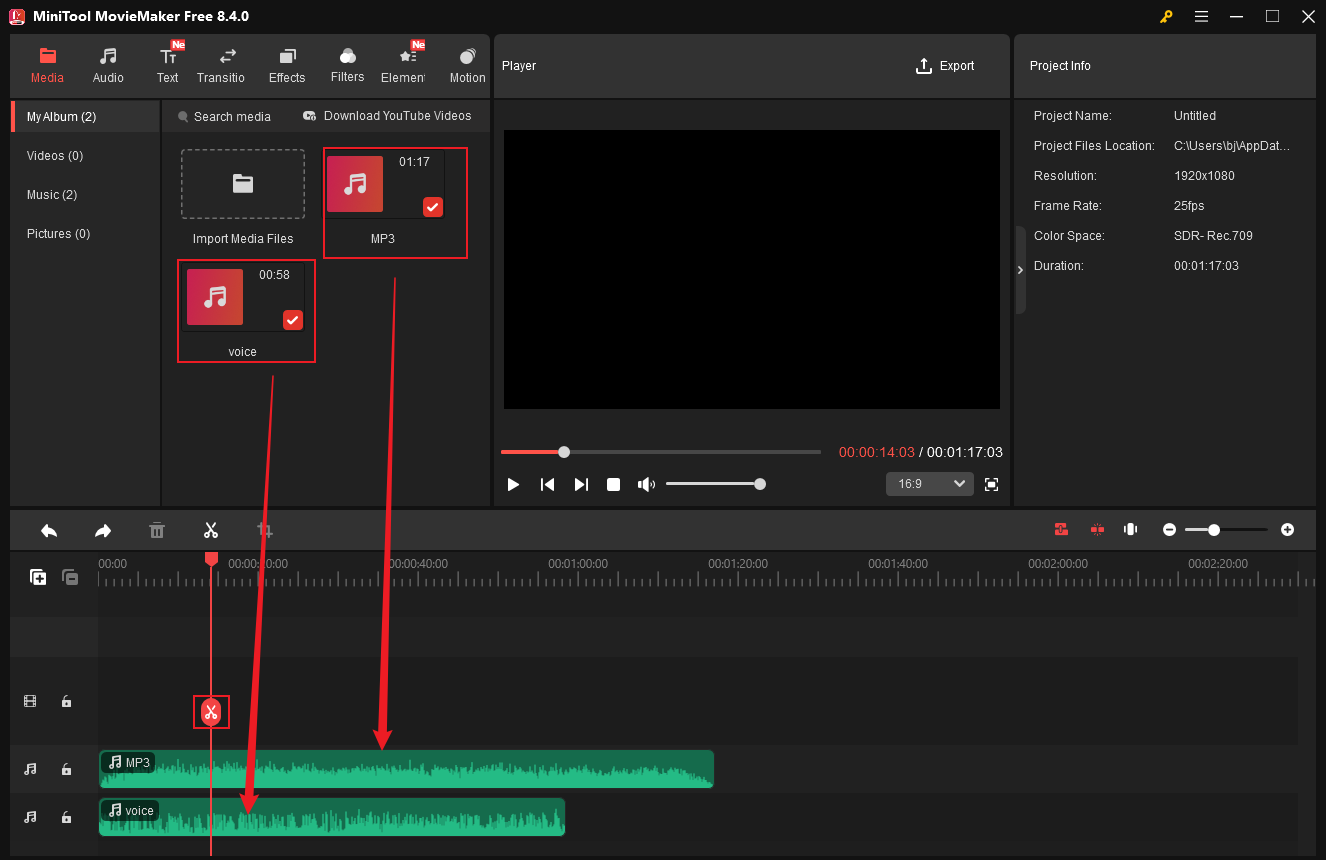This screenshot has width=1326, height=860.
Task: Open the Audio tab in the ribbon
Action: pyautogui.click(x=107, y=63)
